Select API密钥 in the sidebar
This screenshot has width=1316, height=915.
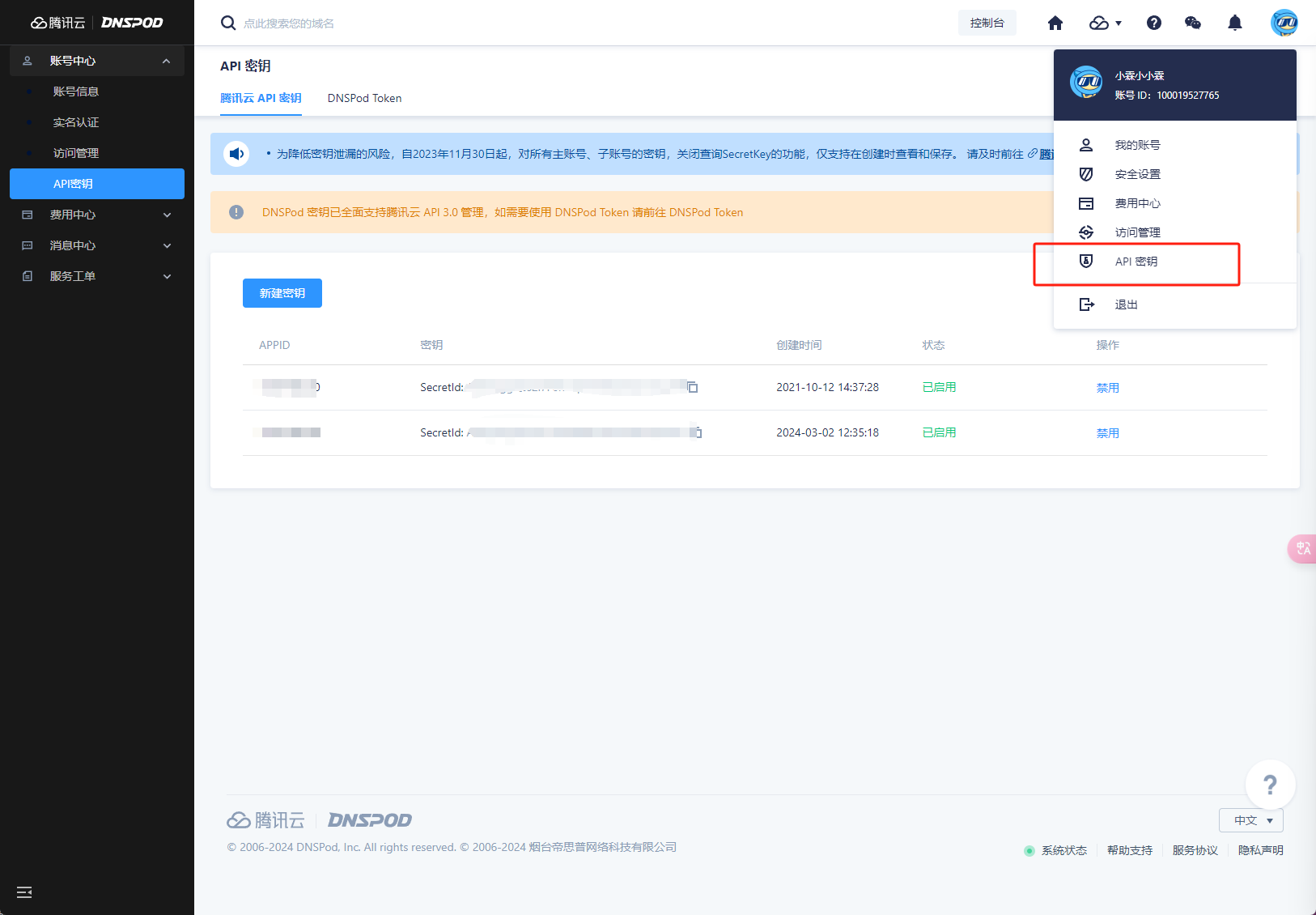[x=97, y=184]
